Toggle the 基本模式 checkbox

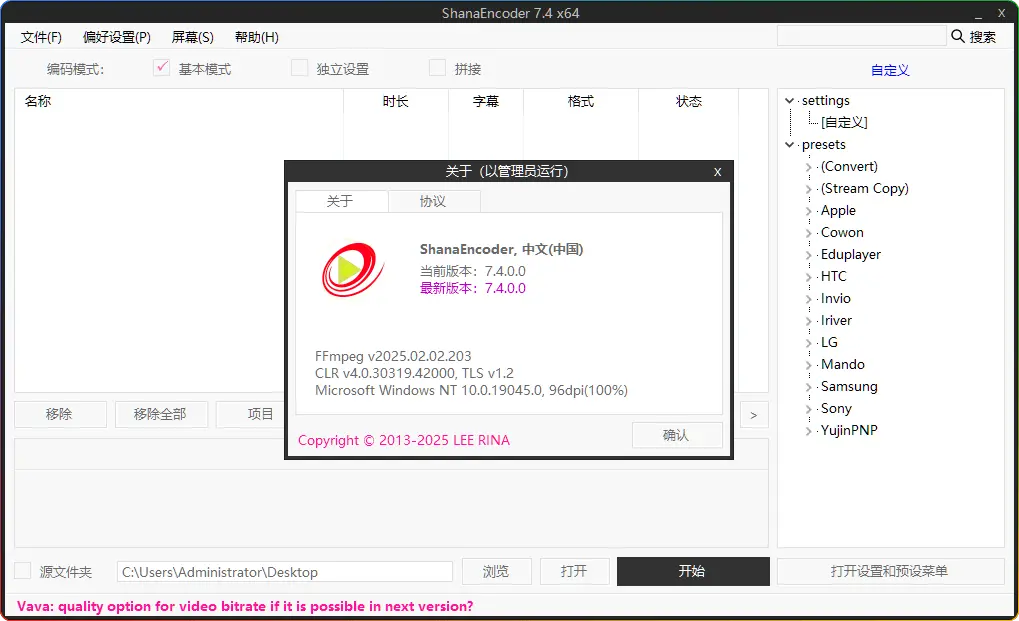click(161, 68)
